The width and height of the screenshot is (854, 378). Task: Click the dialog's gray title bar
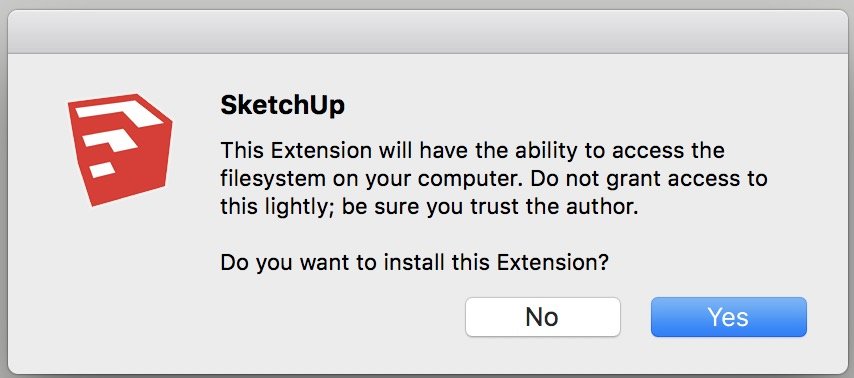(427, 33)
